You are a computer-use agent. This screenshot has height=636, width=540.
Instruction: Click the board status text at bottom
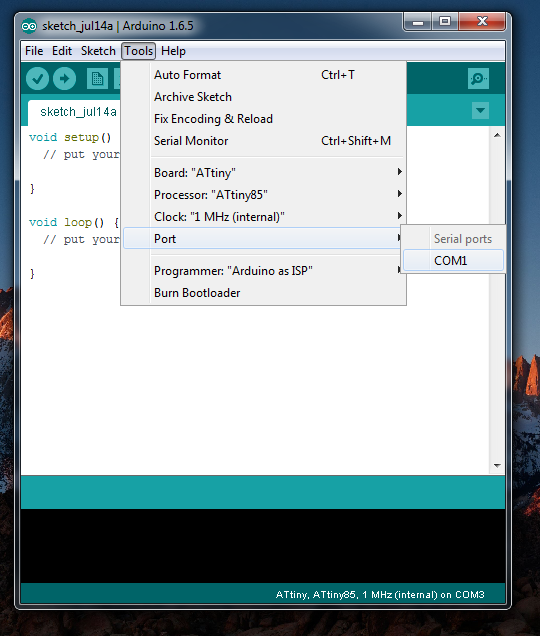pos(380,595)
